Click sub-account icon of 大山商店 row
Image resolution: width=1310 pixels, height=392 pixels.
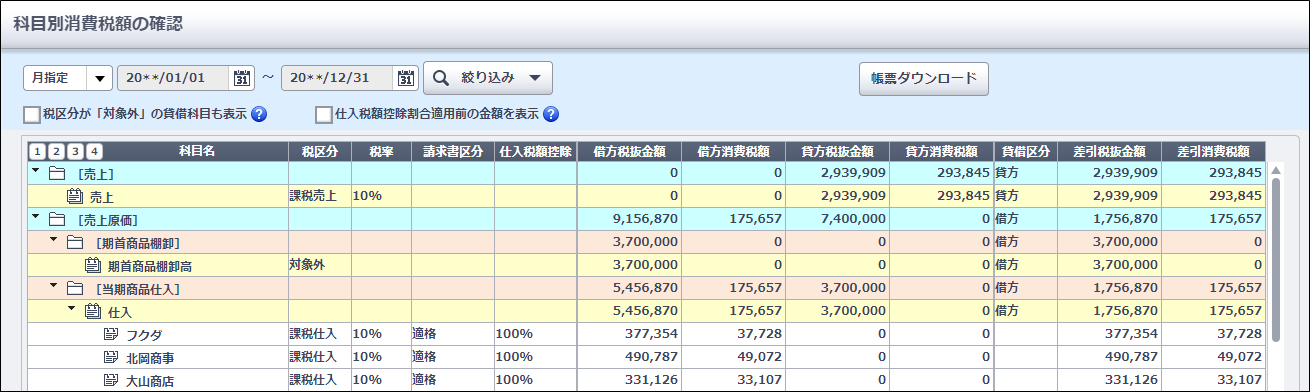click(x=111, y=380)
